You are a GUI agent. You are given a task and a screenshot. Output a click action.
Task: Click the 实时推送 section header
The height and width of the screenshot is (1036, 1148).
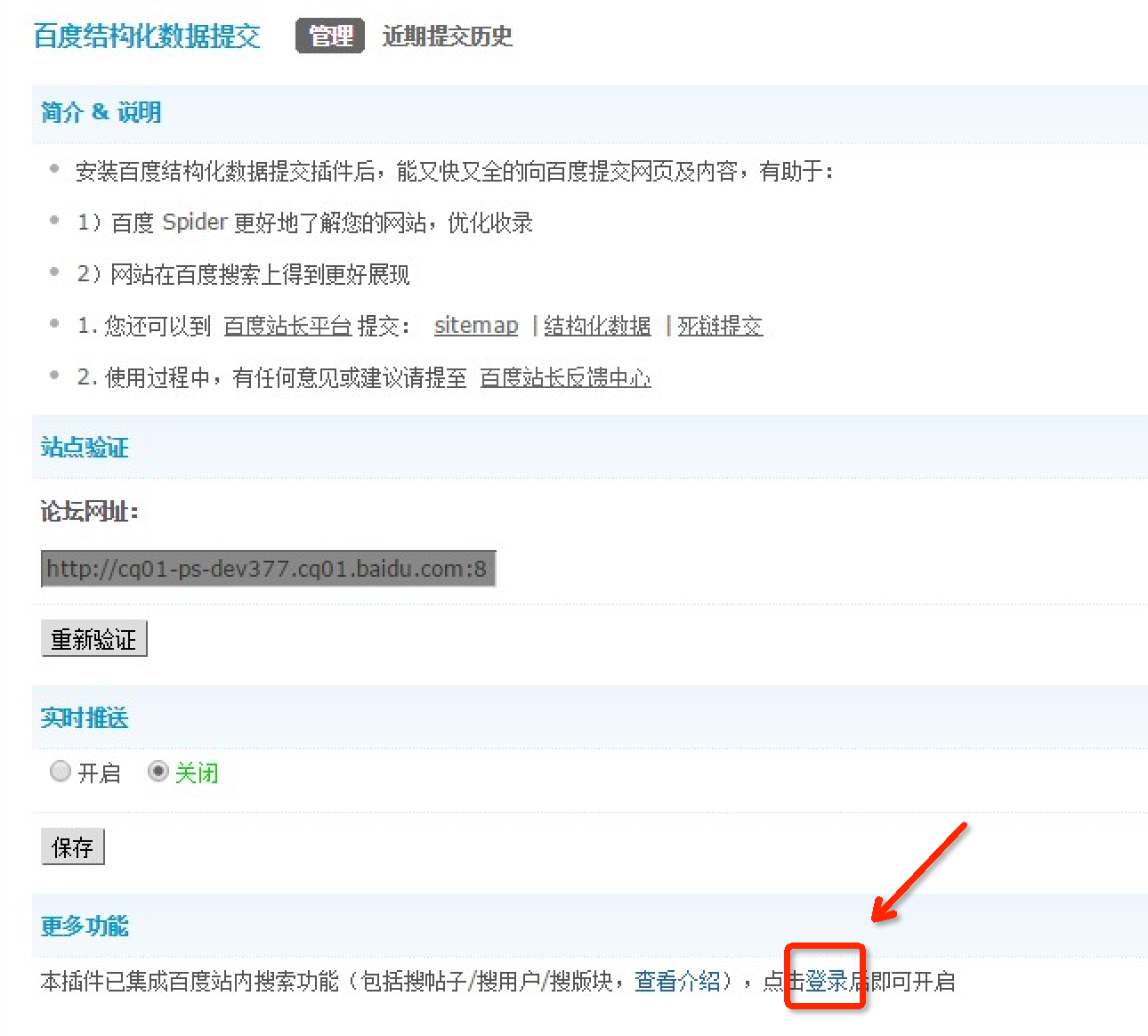click(85, 718)
